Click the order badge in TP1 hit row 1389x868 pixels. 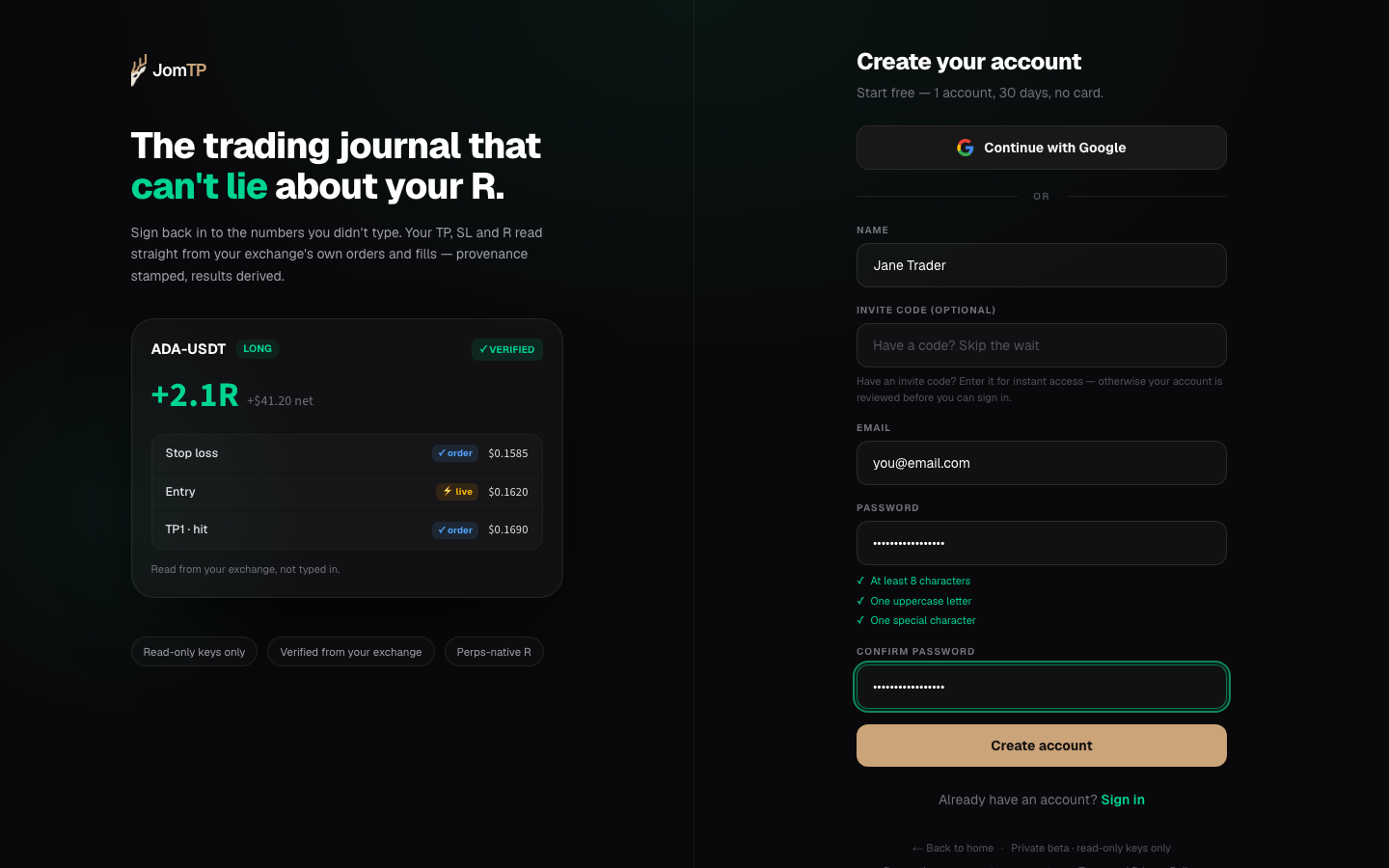455,530
